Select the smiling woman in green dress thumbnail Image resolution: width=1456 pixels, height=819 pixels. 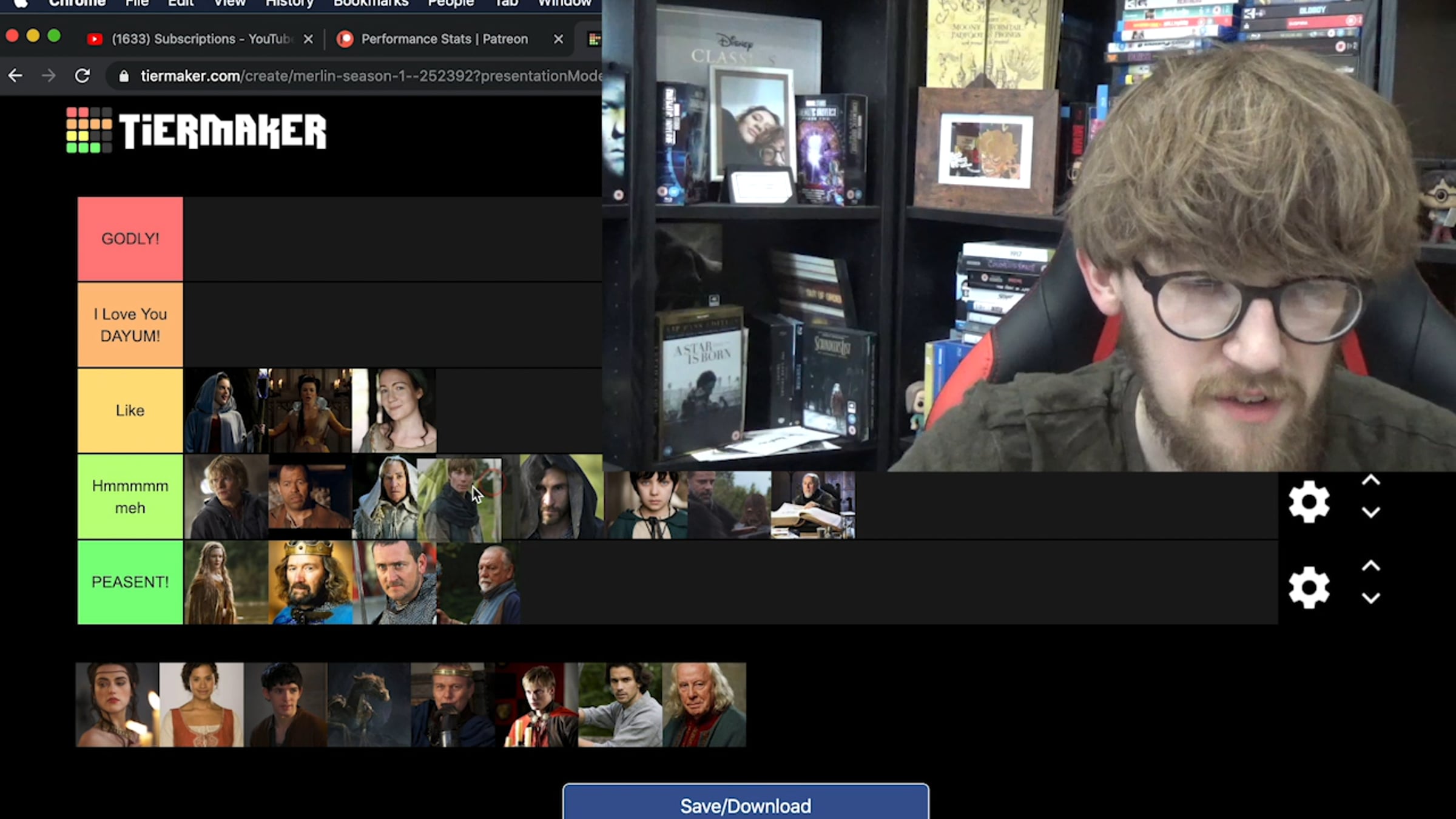coord(394,411)
